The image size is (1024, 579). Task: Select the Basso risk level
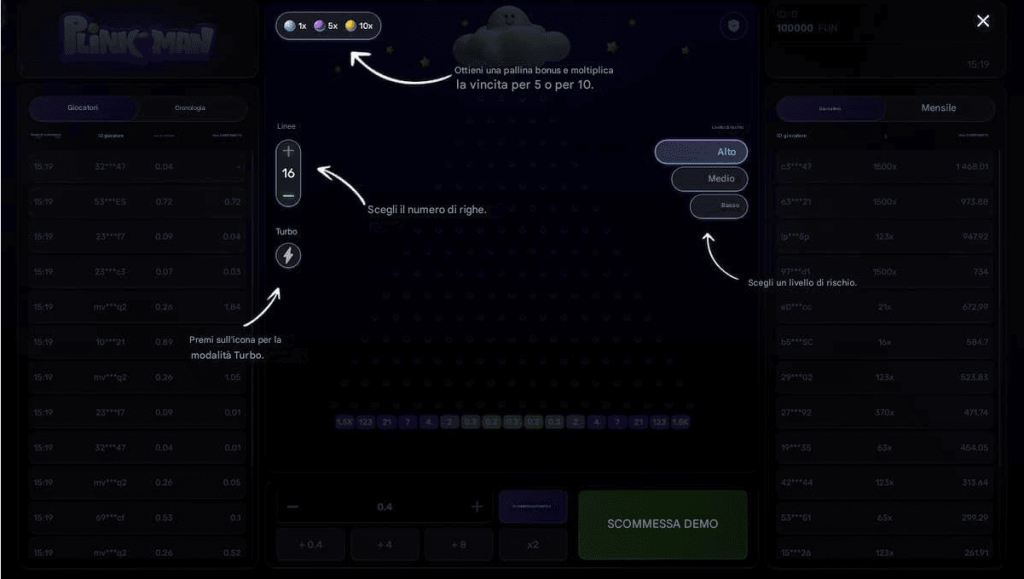718,206
